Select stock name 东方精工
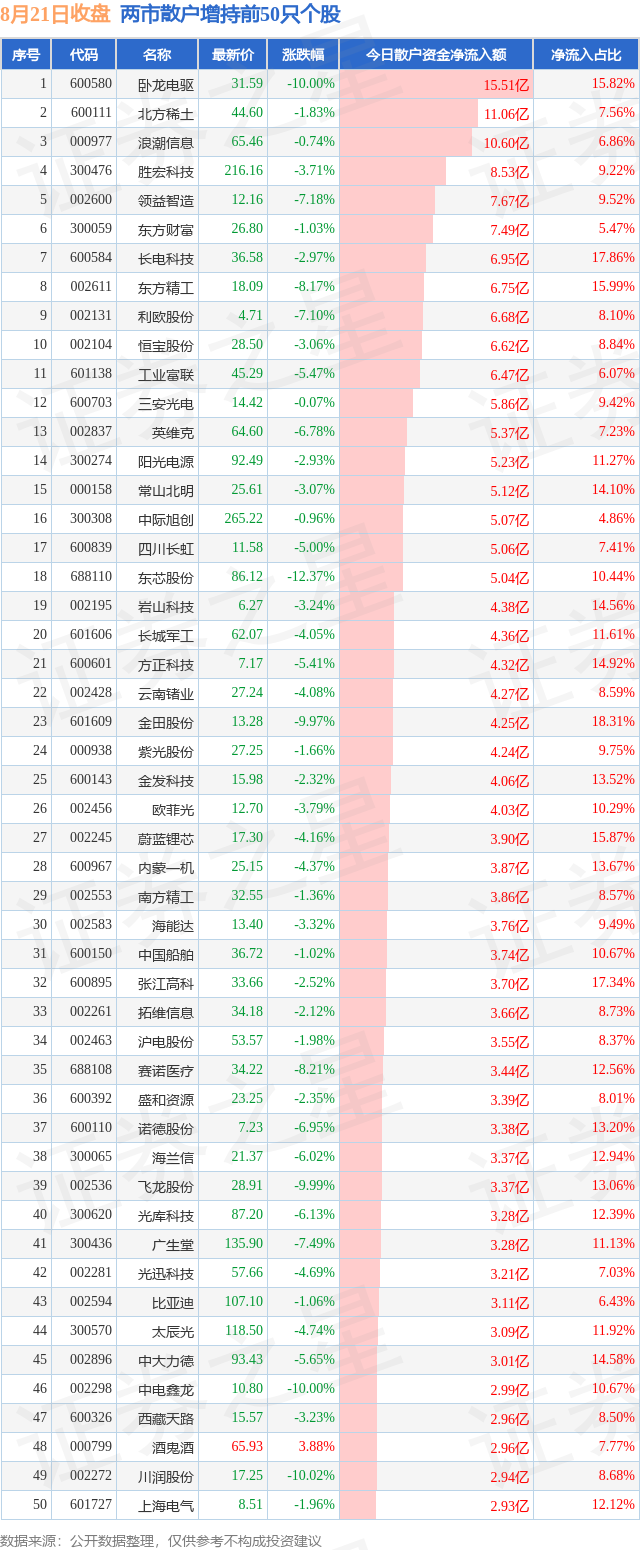The height and width of the screenshot is (1550, 640). tap(166, 287)
